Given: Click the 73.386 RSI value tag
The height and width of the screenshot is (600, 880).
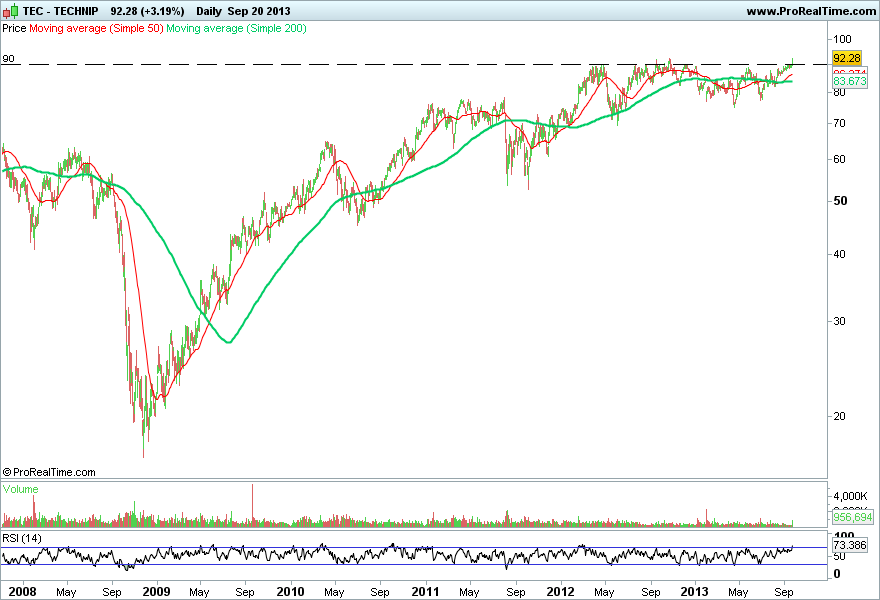Looking at the screenshot, I should coord(850,545).
